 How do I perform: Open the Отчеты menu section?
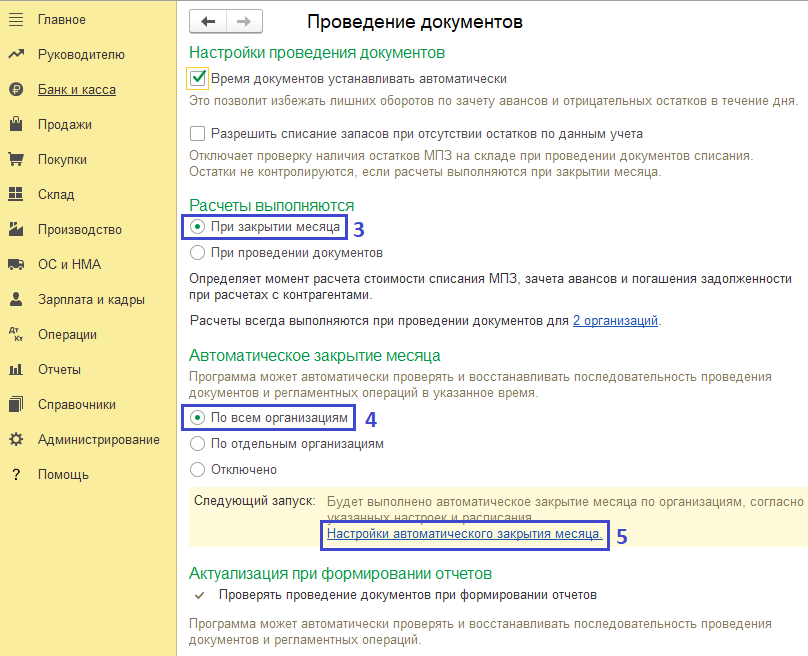click(59, 370)
